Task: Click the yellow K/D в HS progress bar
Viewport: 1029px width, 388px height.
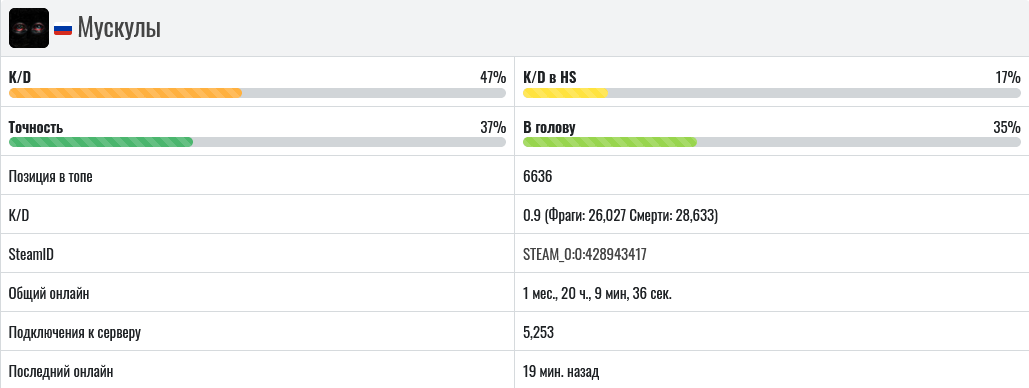Action: click(x=772, y=93)
